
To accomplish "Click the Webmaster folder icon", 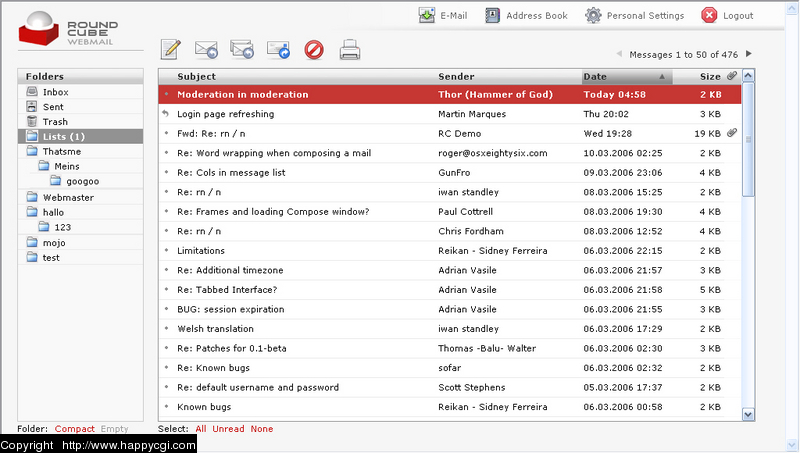I will [32, 197].
